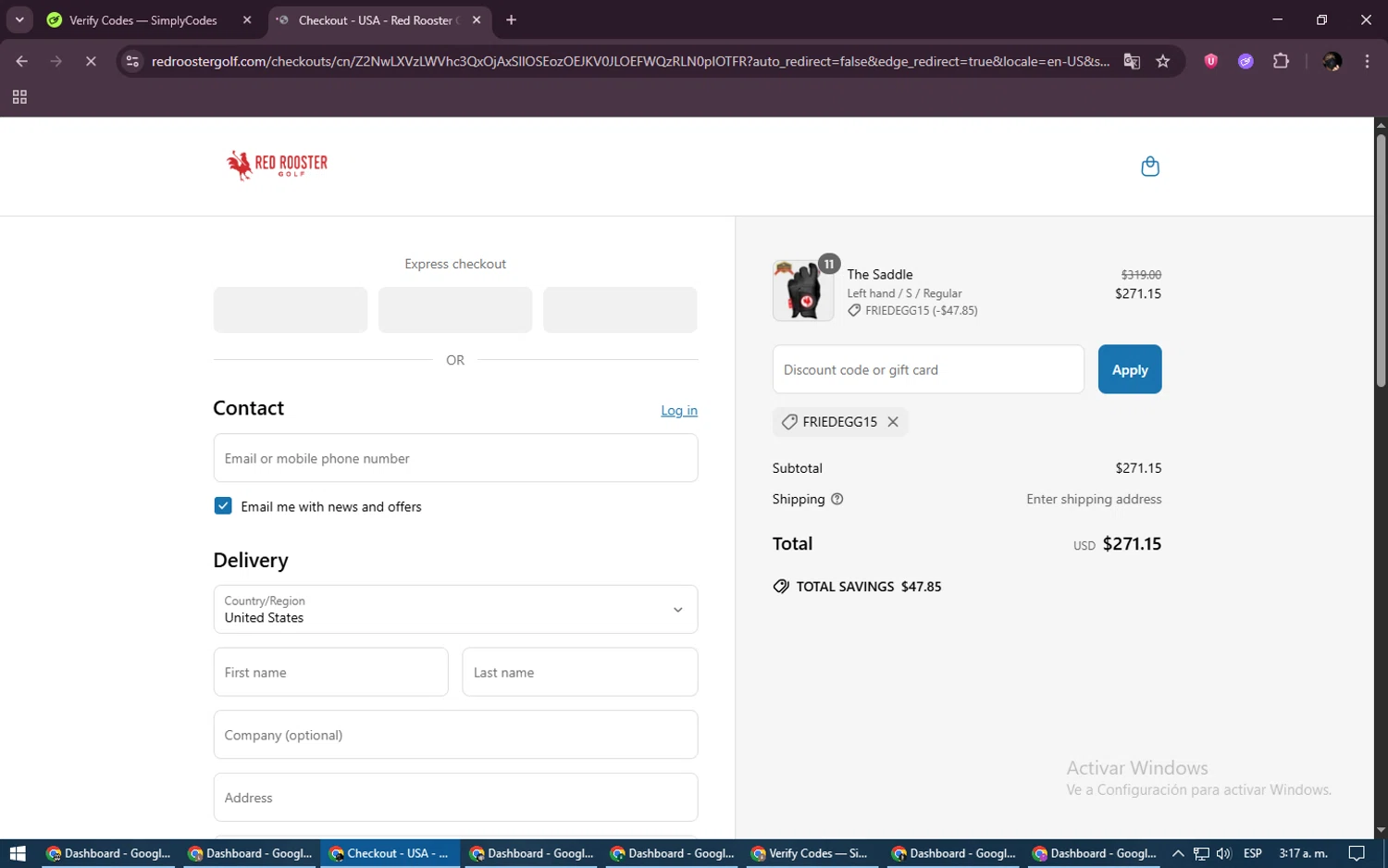Uncheck Email me with news and offers
Viewport: 1388px width, 868px height.
[223, 506]
